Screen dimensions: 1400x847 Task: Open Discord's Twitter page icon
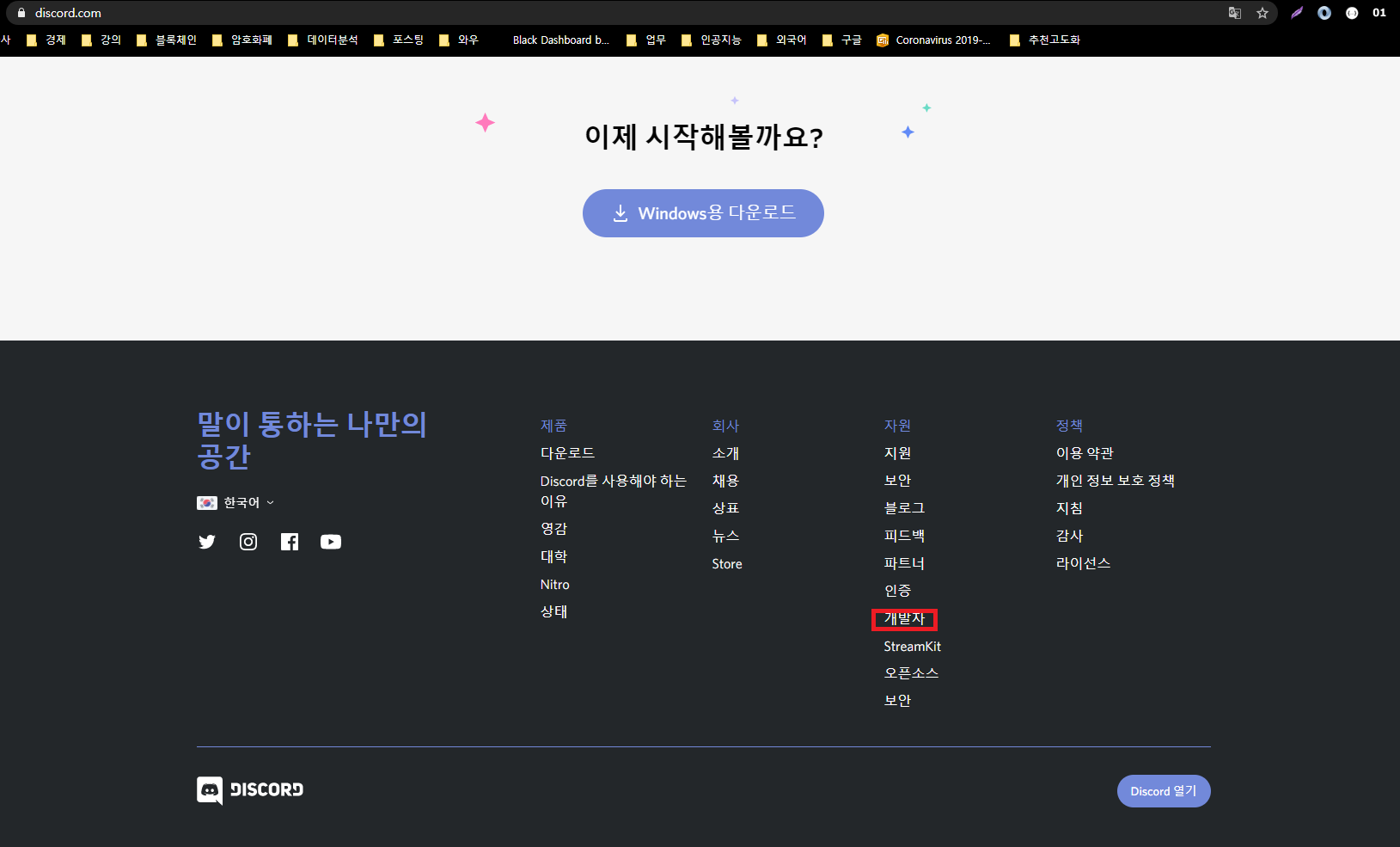[207, 542]
